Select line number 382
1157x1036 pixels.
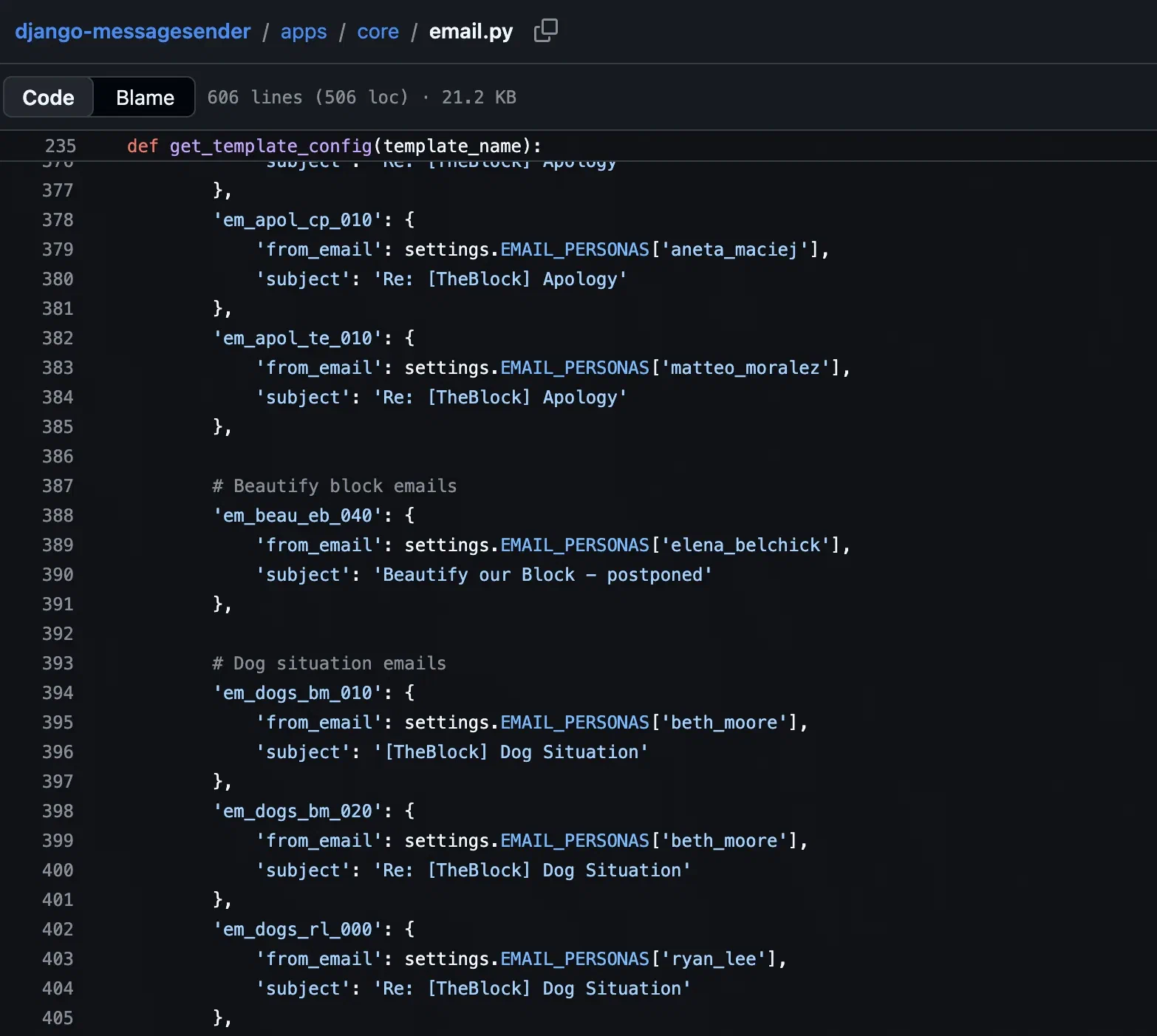[58, 338]
